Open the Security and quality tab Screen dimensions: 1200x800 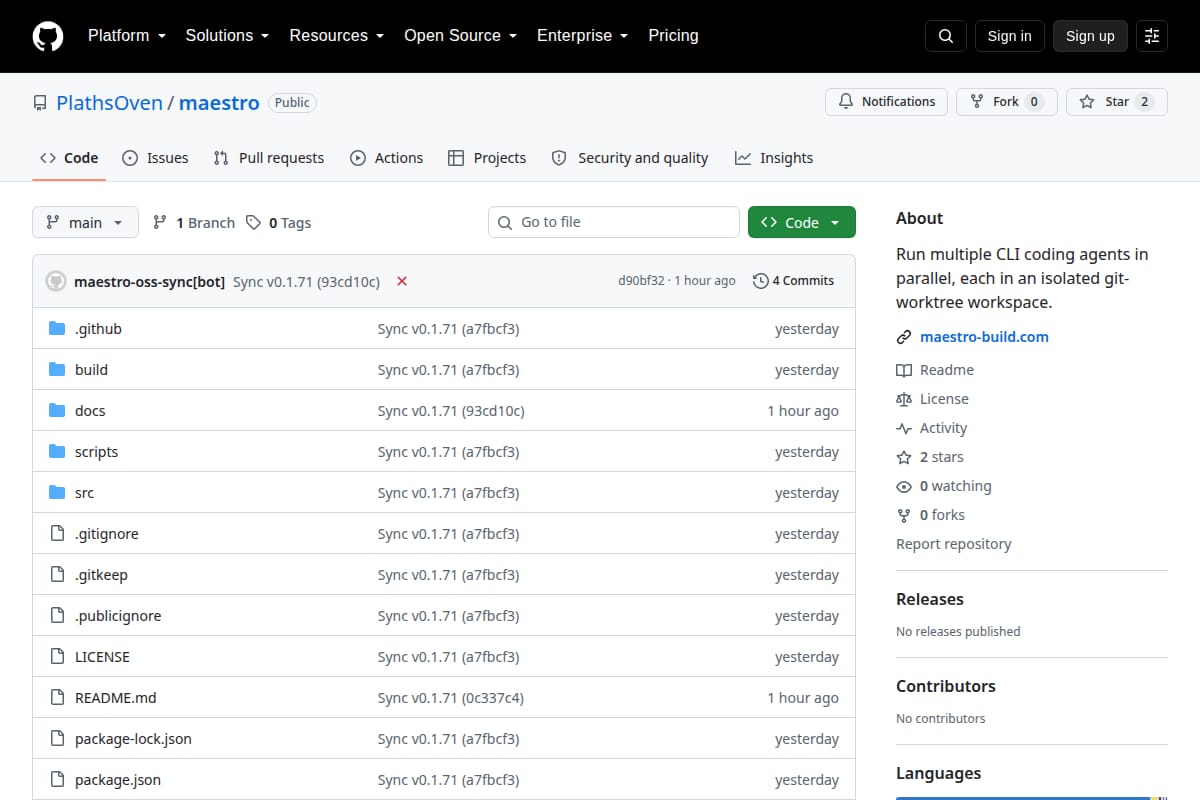[x=630, y=158]
